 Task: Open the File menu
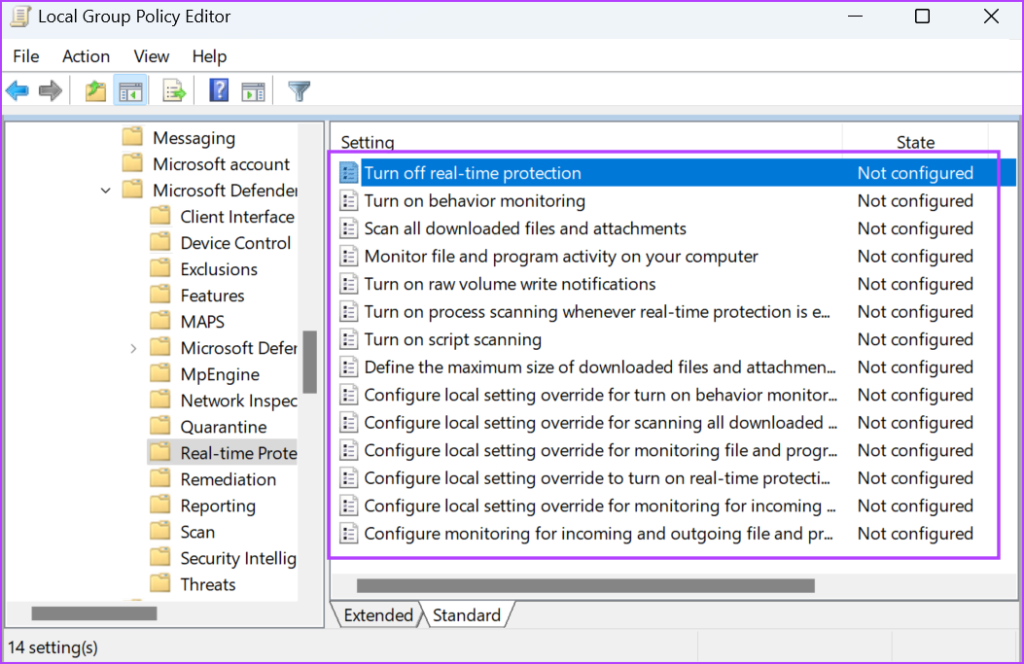[x=26, y=56]
